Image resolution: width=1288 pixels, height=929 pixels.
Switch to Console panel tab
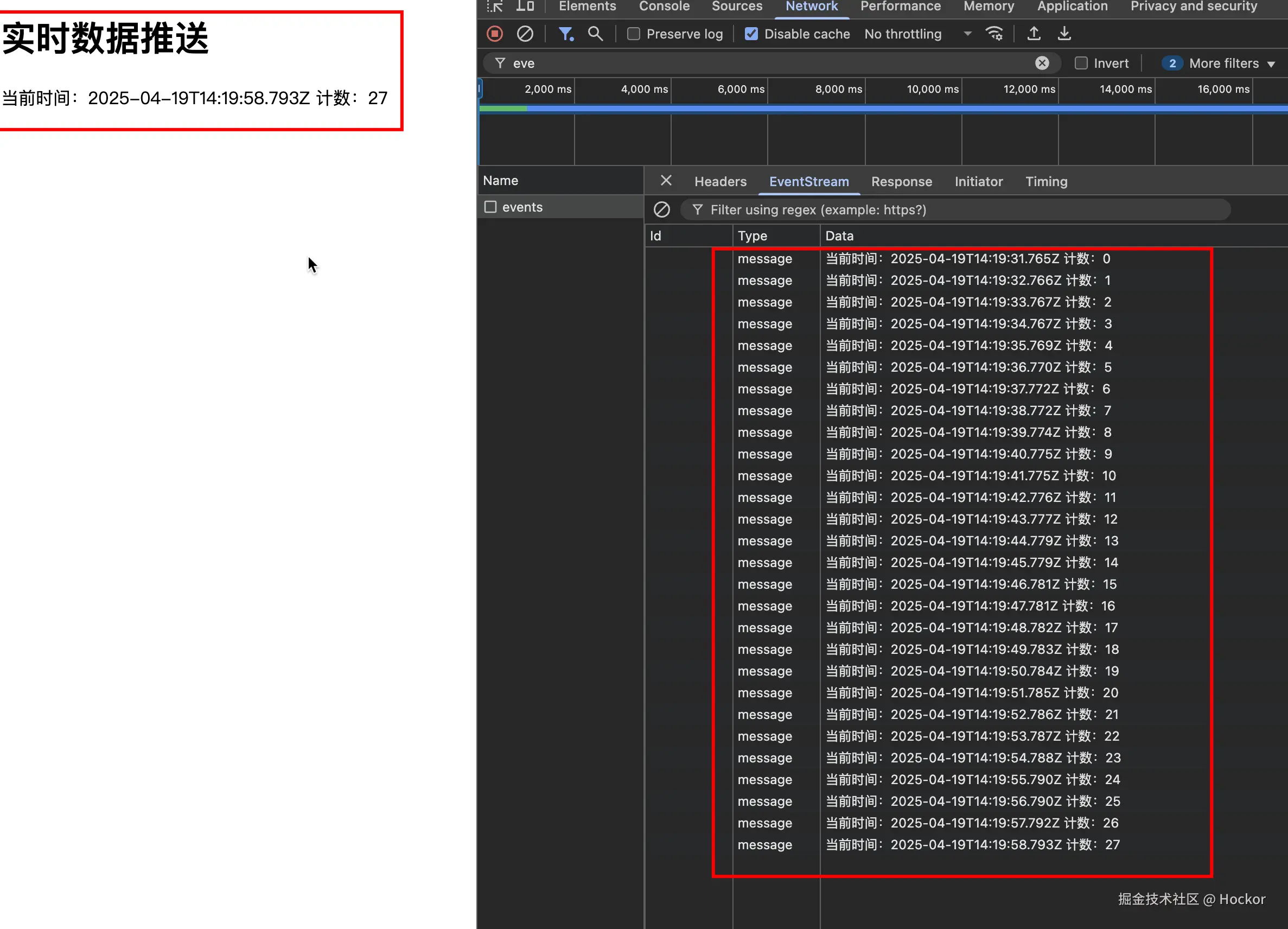664,7
